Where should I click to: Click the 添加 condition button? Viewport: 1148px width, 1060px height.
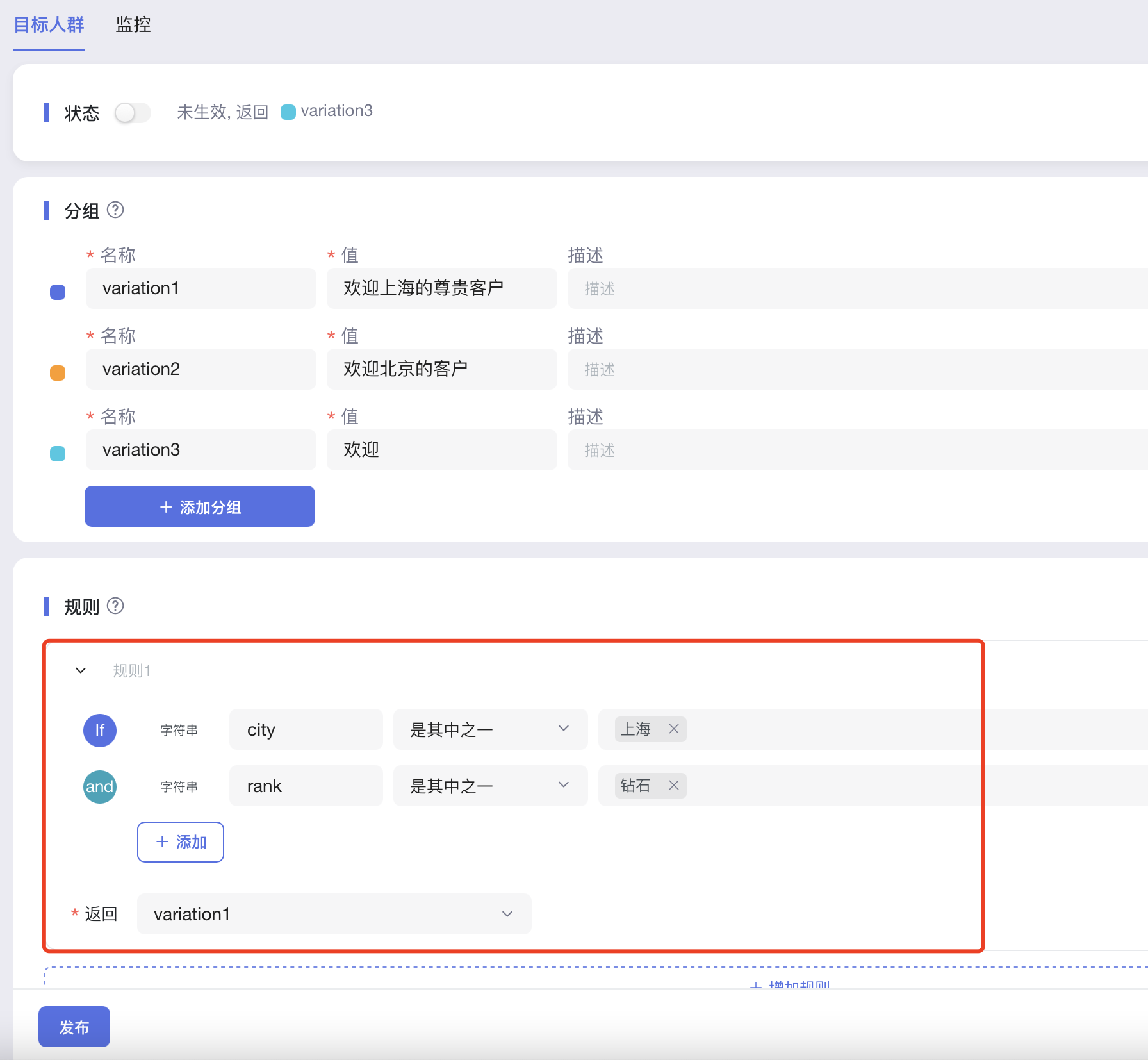(181, 842)
